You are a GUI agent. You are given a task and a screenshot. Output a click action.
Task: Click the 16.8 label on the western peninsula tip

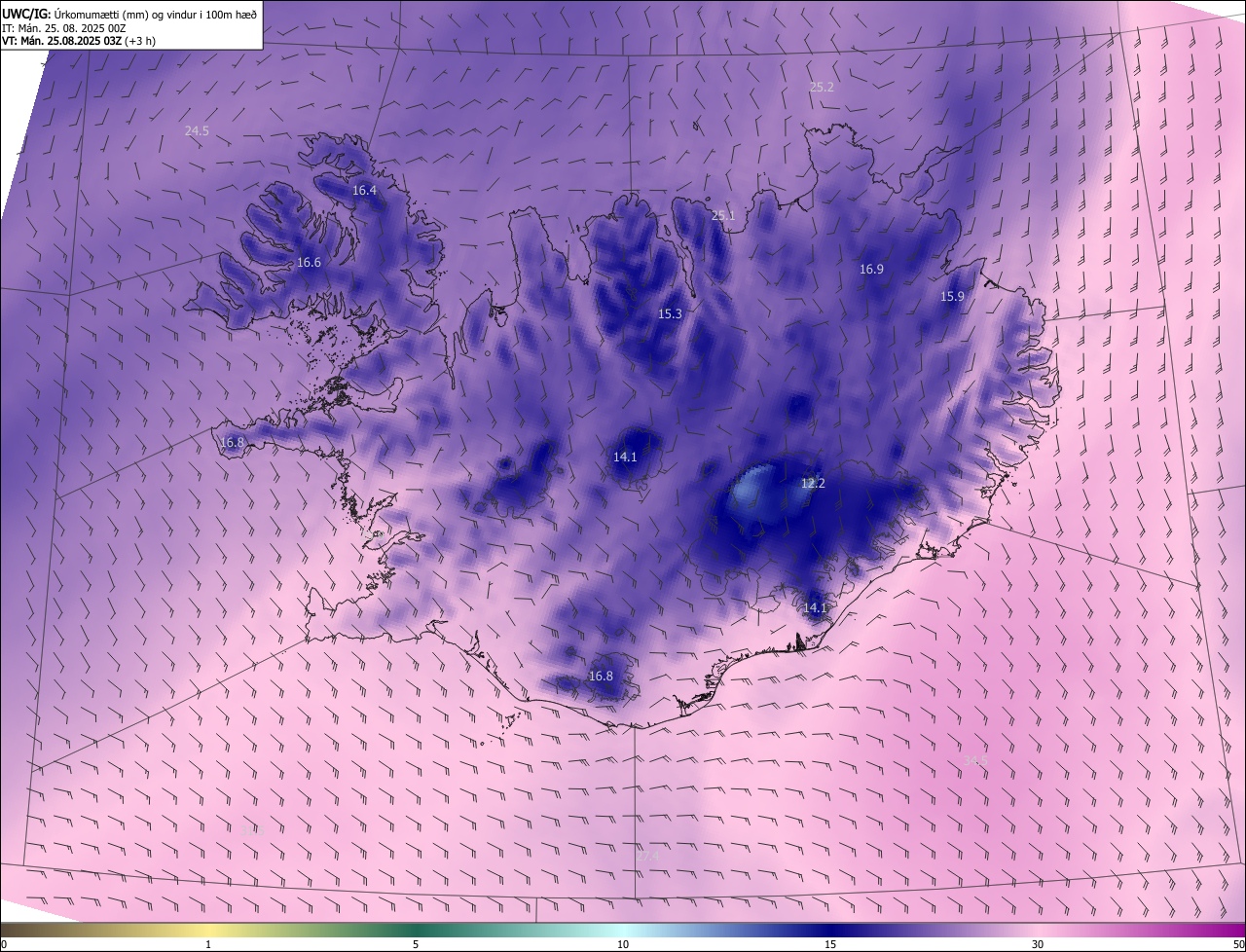(232, 442)
